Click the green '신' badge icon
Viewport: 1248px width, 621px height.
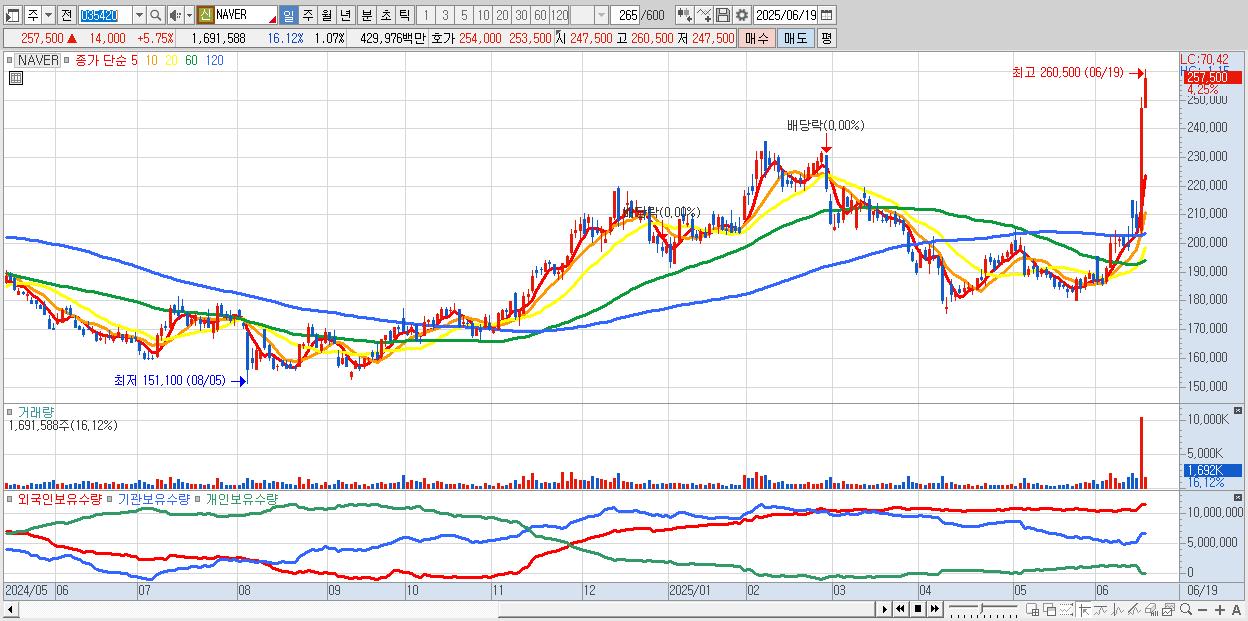(205, 15)
